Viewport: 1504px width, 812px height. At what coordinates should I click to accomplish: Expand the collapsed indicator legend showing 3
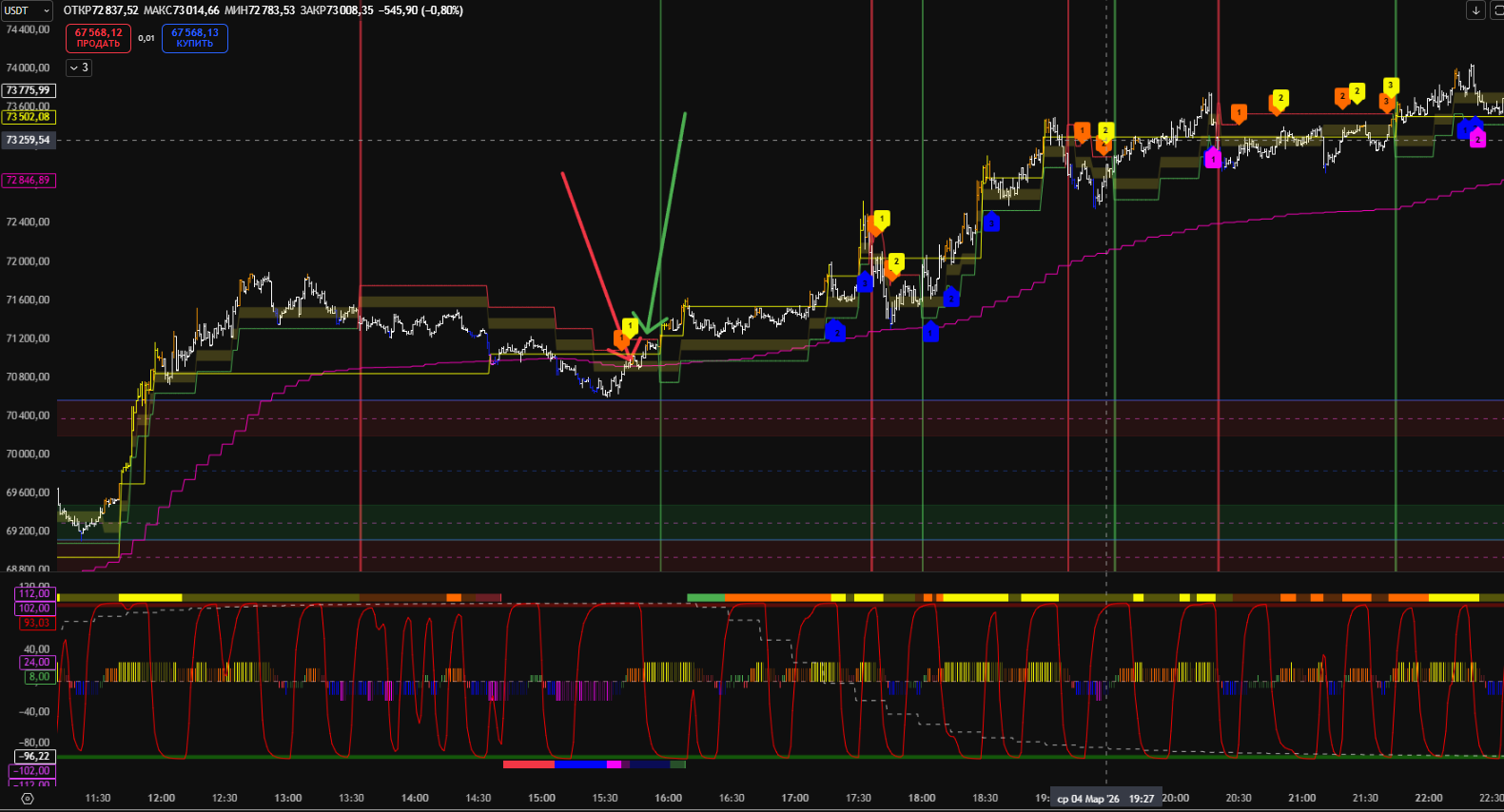pyautogui.click(x=78, y=68)
